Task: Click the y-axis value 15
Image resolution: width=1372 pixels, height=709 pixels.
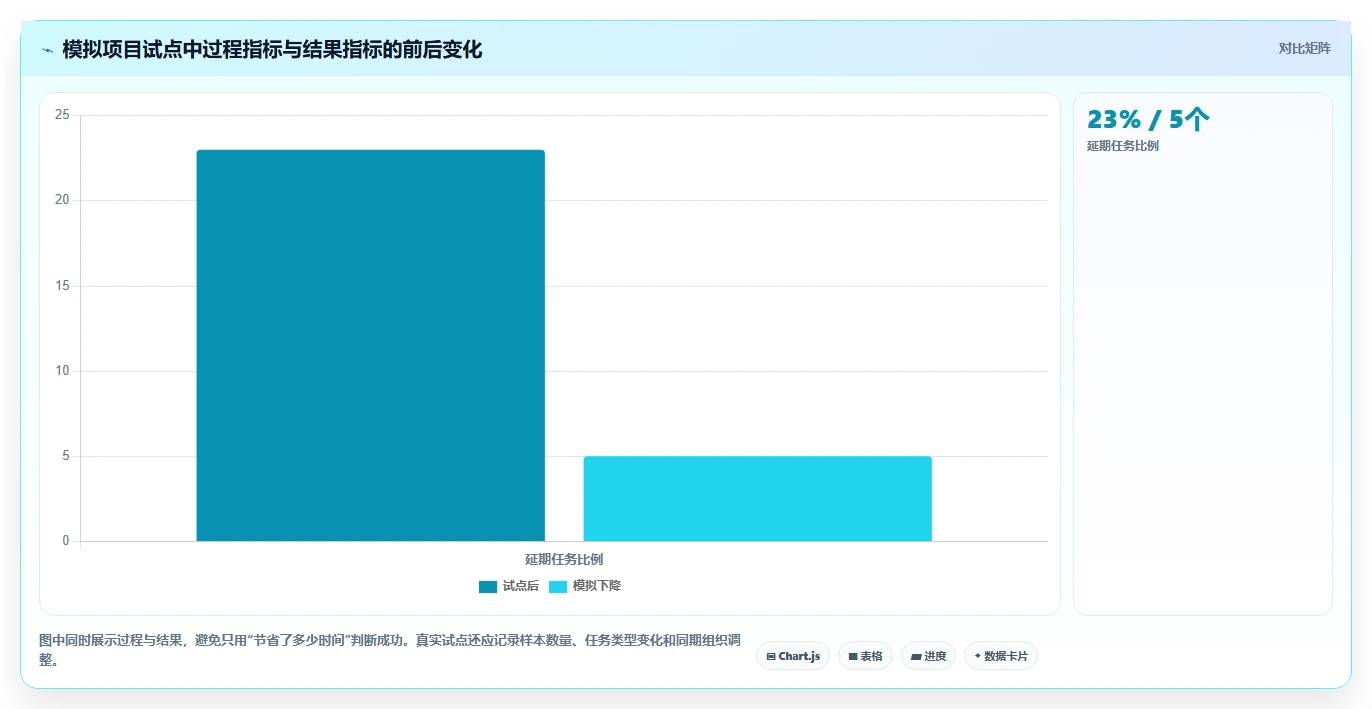Action: click(x=62, y=286)
